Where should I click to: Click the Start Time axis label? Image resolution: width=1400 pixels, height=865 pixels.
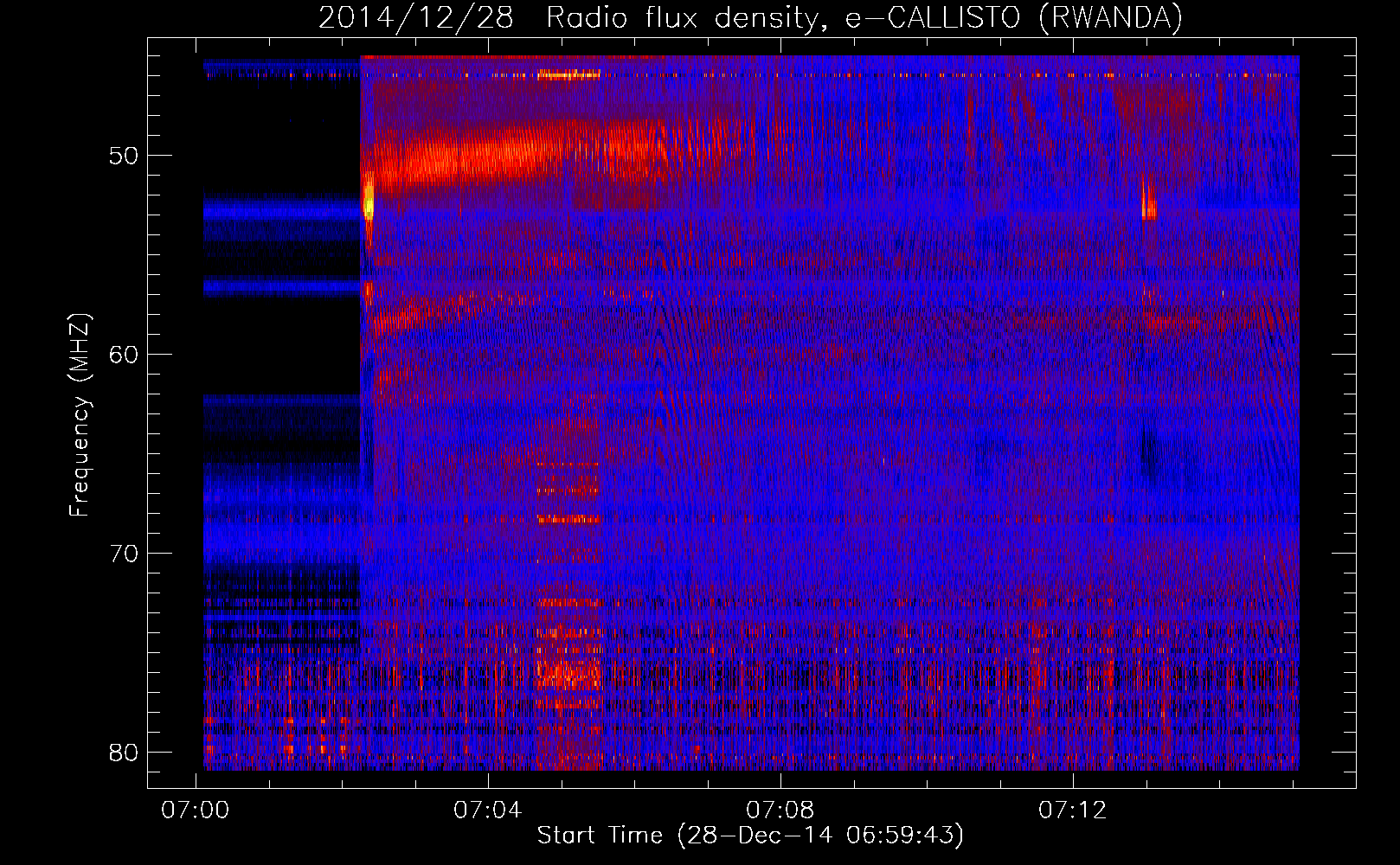click(750, 836)
